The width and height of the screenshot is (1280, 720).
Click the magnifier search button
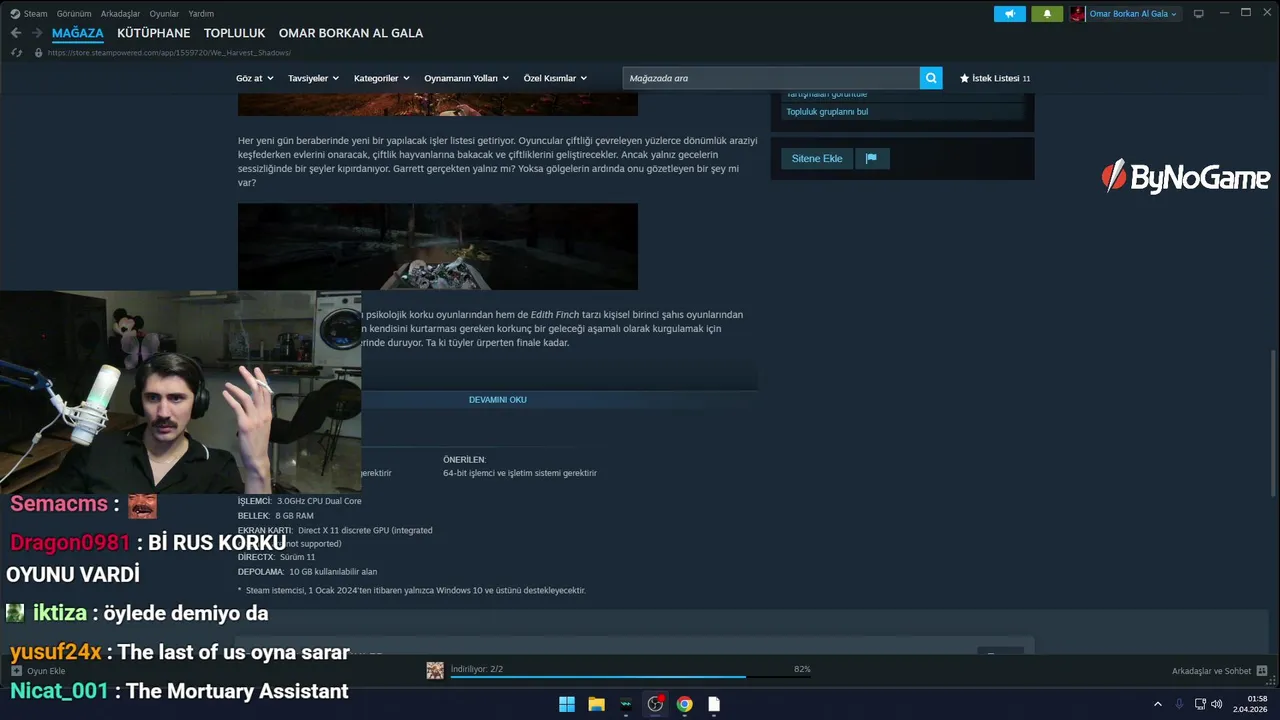931,78
